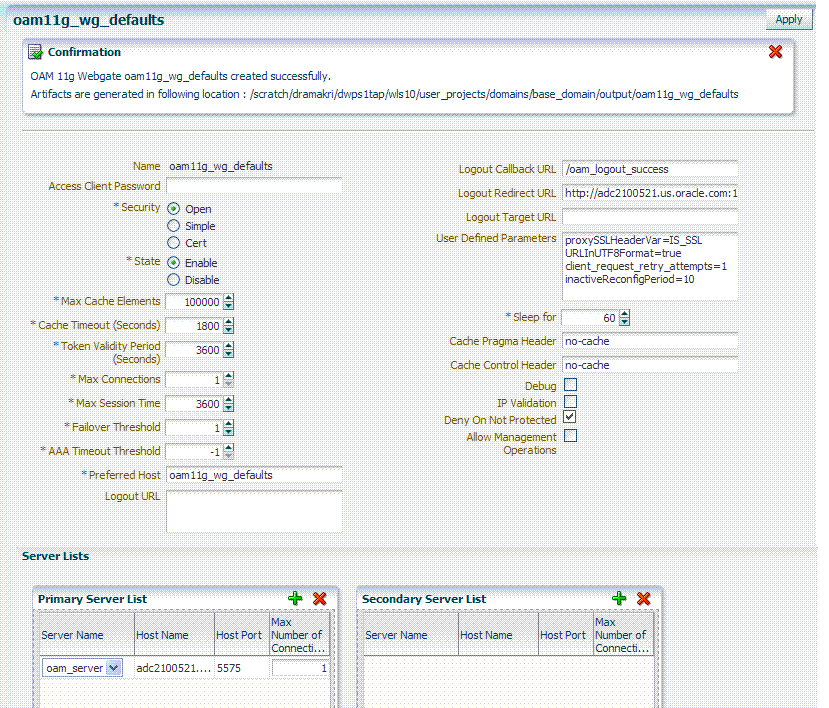Viewport: 829px width, 708px height.
Task: Add an entry to Secondary Server List
Action: coord(619,599)
